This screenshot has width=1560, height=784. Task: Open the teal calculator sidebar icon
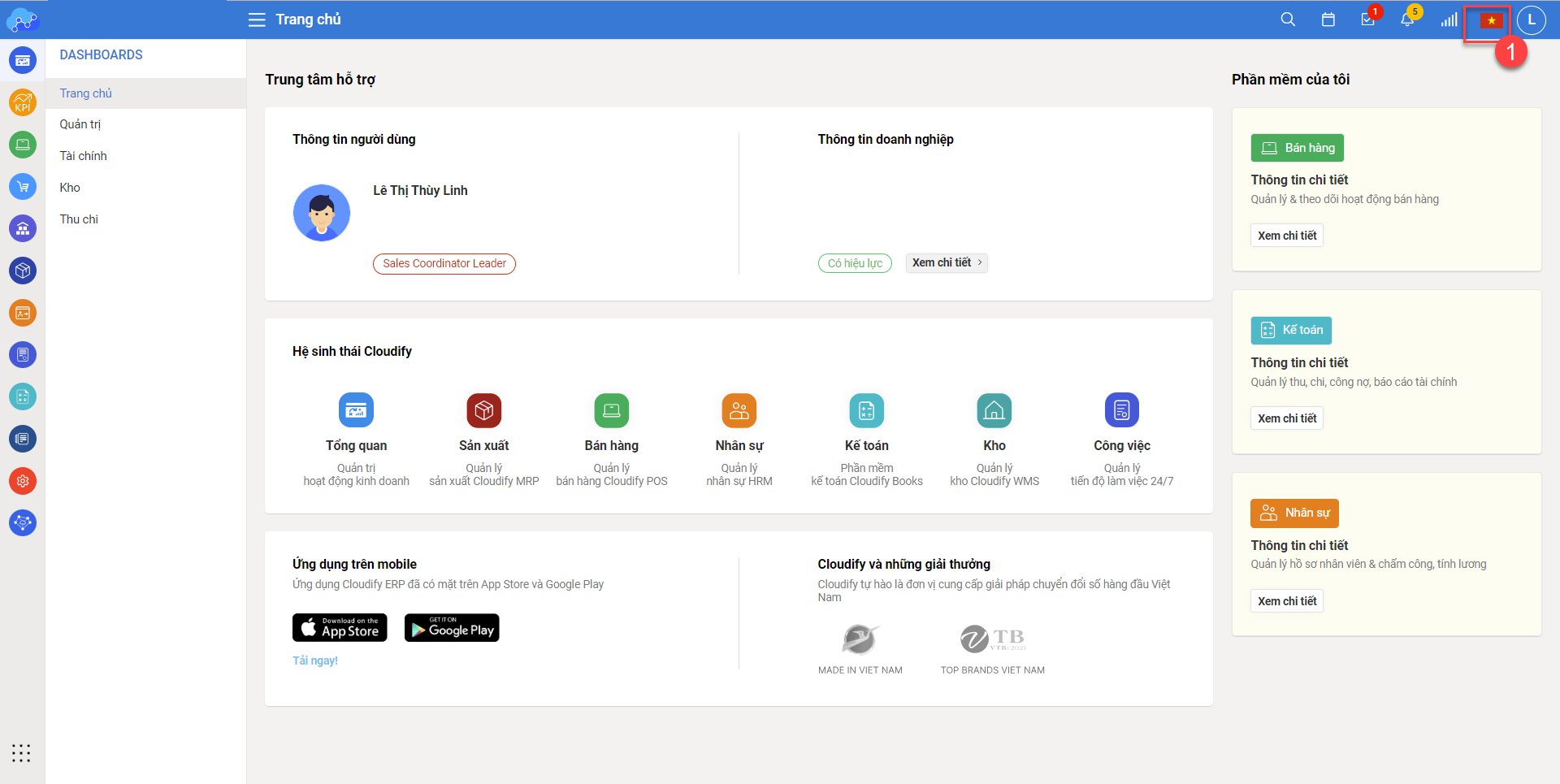(23, 396)
